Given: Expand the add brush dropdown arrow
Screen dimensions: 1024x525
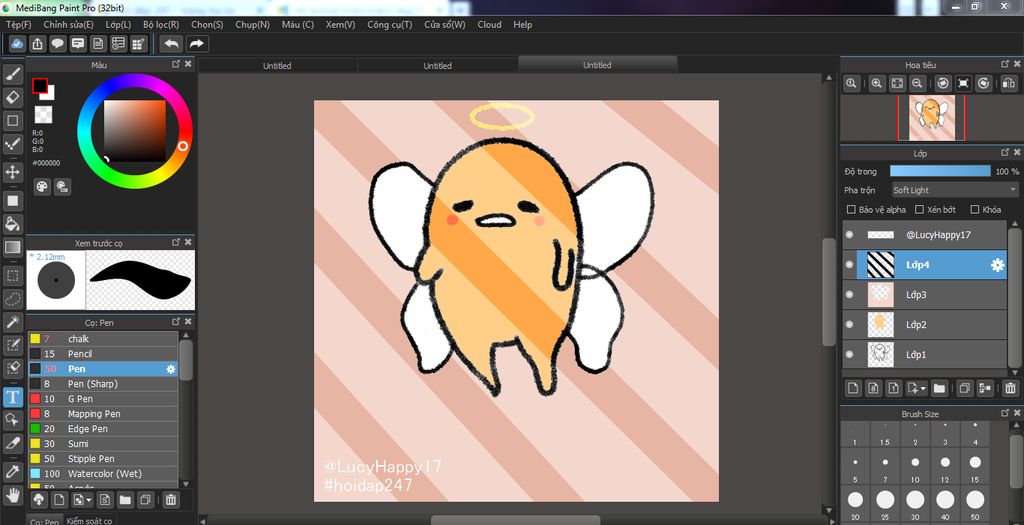Looking at the screenshot, I should coord(89,501).
